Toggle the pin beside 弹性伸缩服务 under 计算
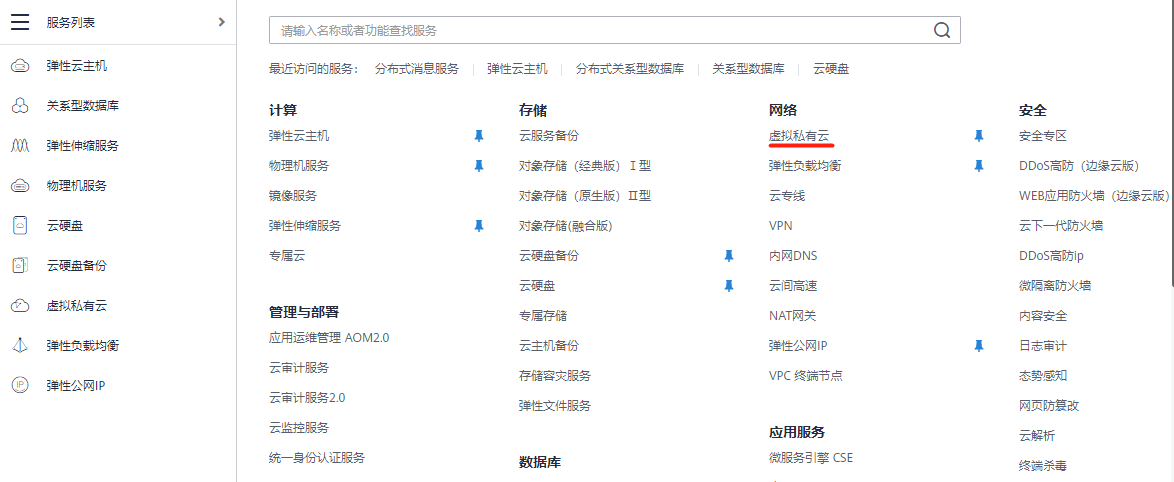This screenshot has height=482, width=1174. (x=479, y=226)
